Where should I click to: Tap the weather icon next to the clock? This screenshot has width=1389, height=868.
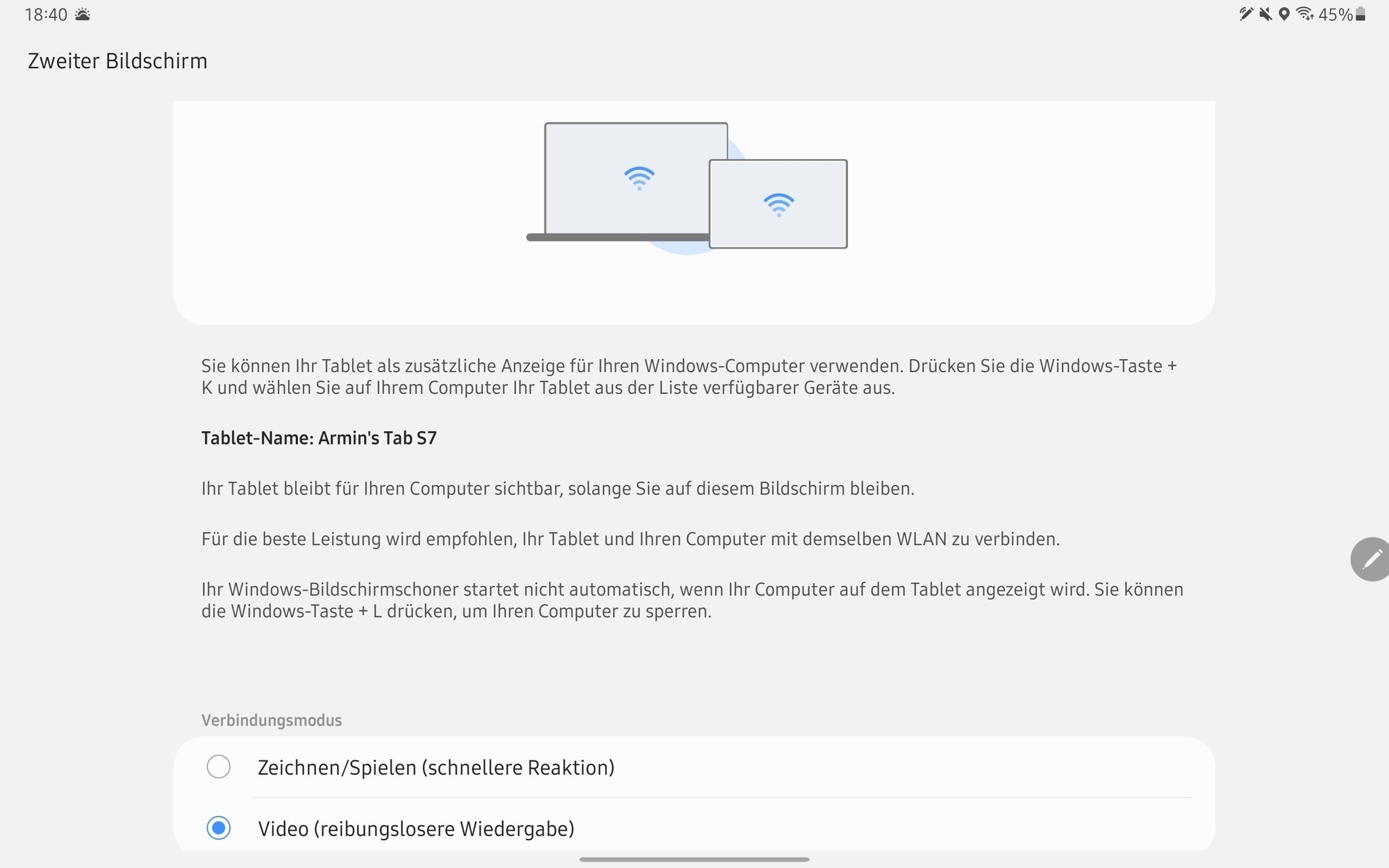coord(82,15)
